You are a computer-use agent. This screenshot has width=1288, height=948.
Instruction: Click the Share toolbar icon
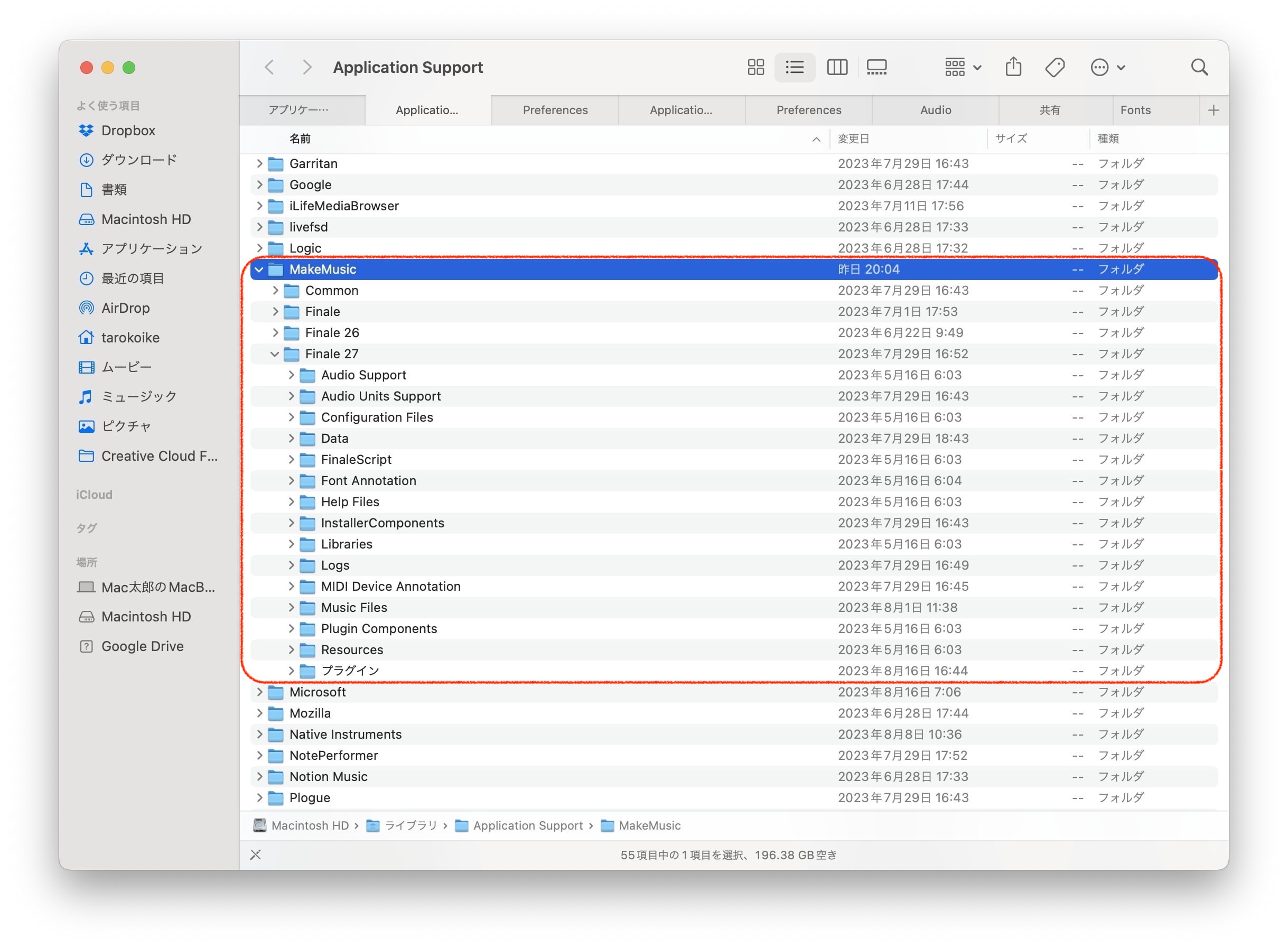pyautogui.click(x=1013, y=67)
